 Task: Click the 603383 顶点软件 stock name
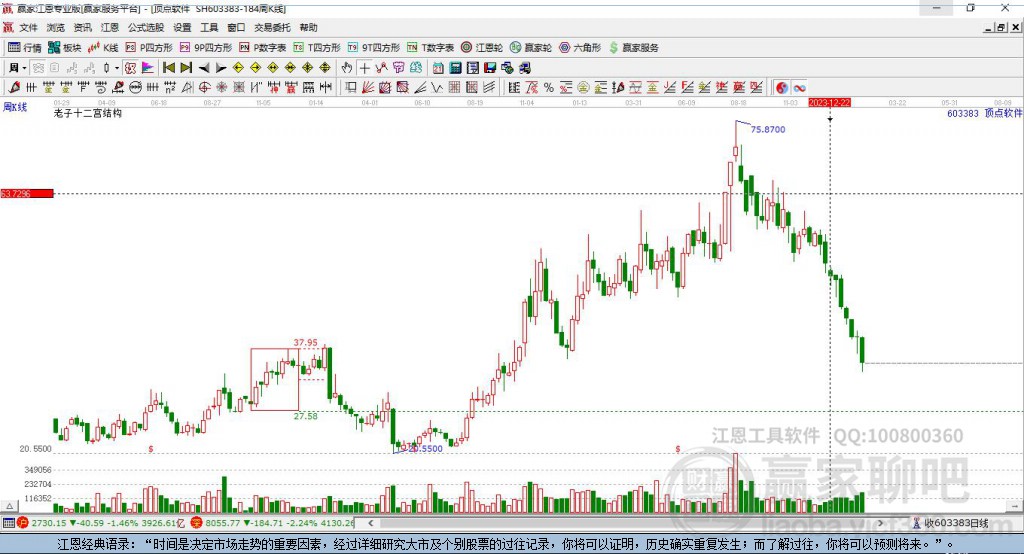984,113
